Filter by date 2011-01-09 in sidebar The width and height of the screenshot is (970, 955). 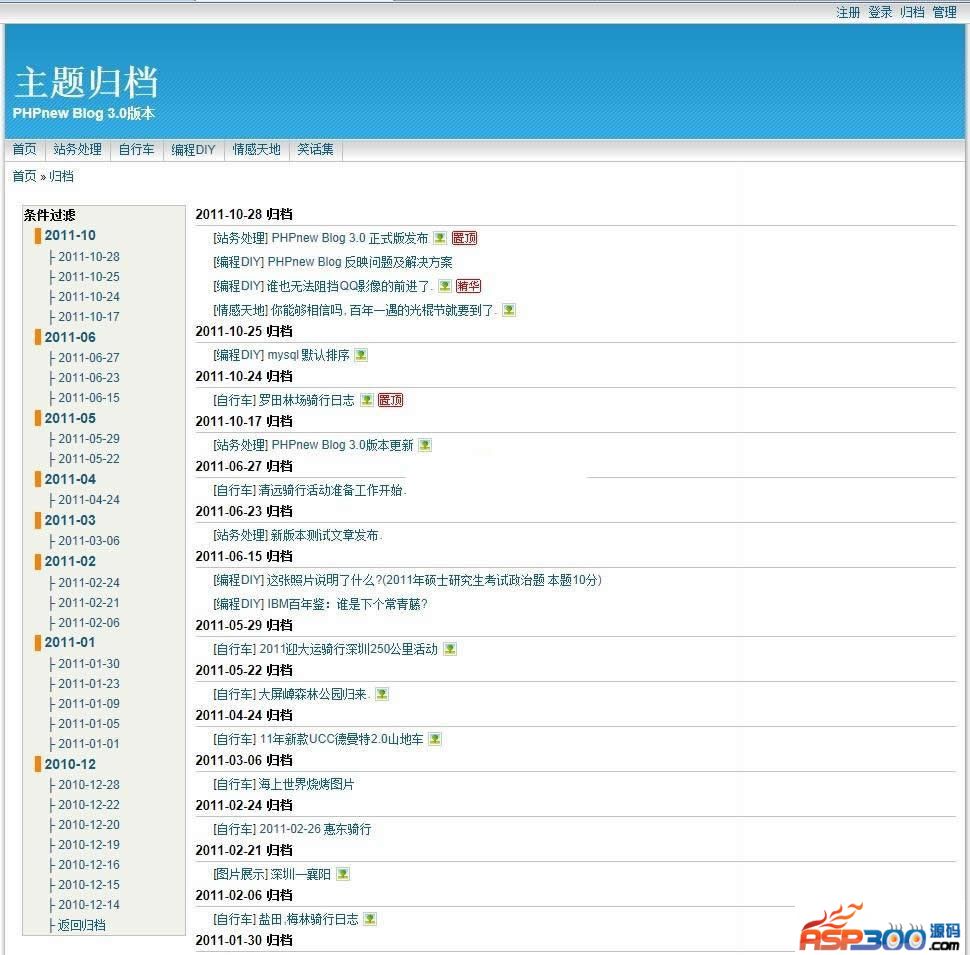pyautogui.click(x=89, y=704)
